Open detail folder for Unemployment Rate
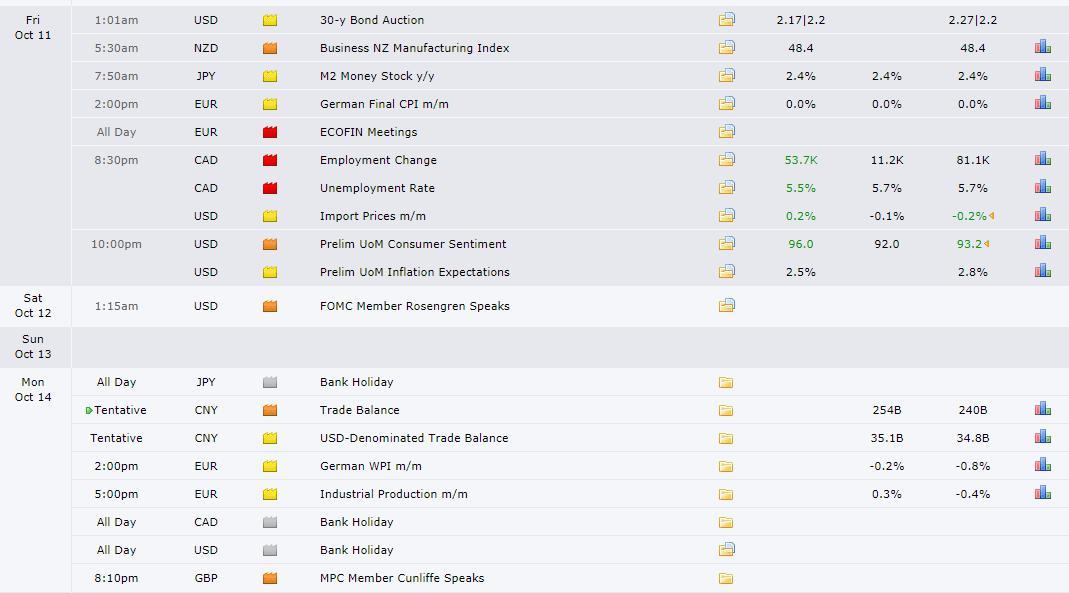1069x593 pixels. [x=726, y=188]
